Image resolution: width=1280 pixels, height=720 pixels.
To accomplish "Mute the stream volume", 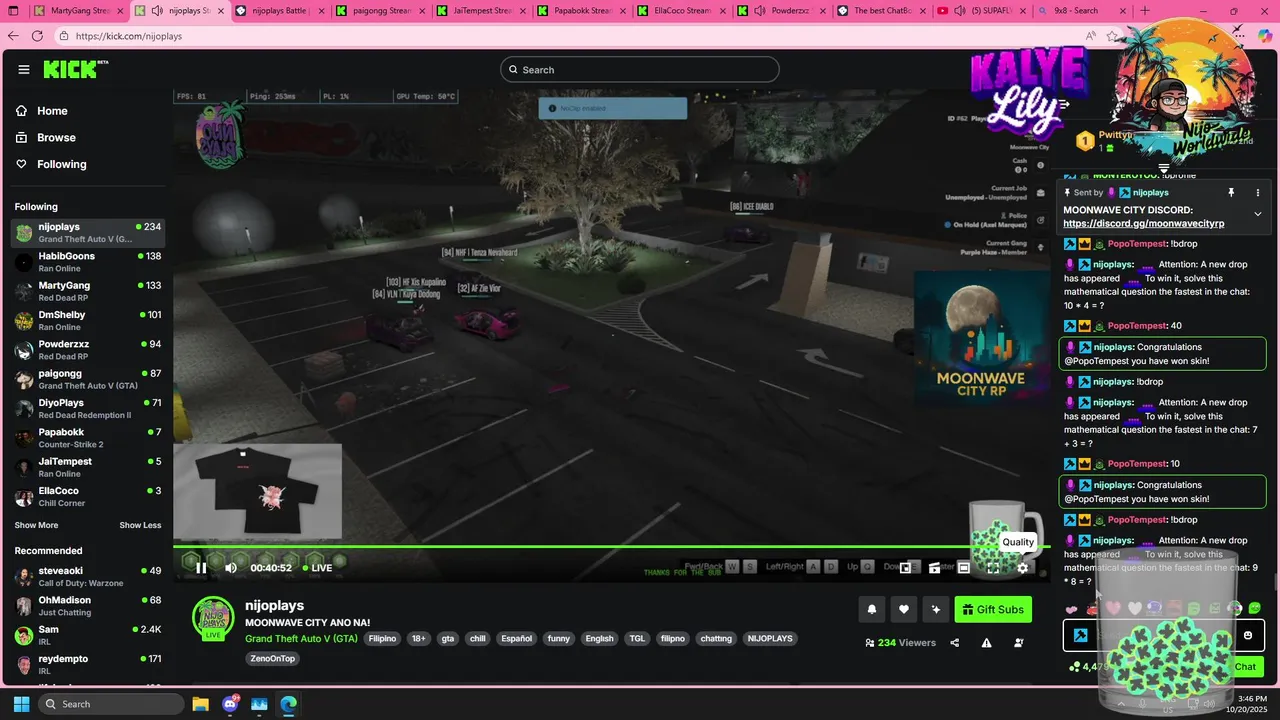I will click(231, 568).
